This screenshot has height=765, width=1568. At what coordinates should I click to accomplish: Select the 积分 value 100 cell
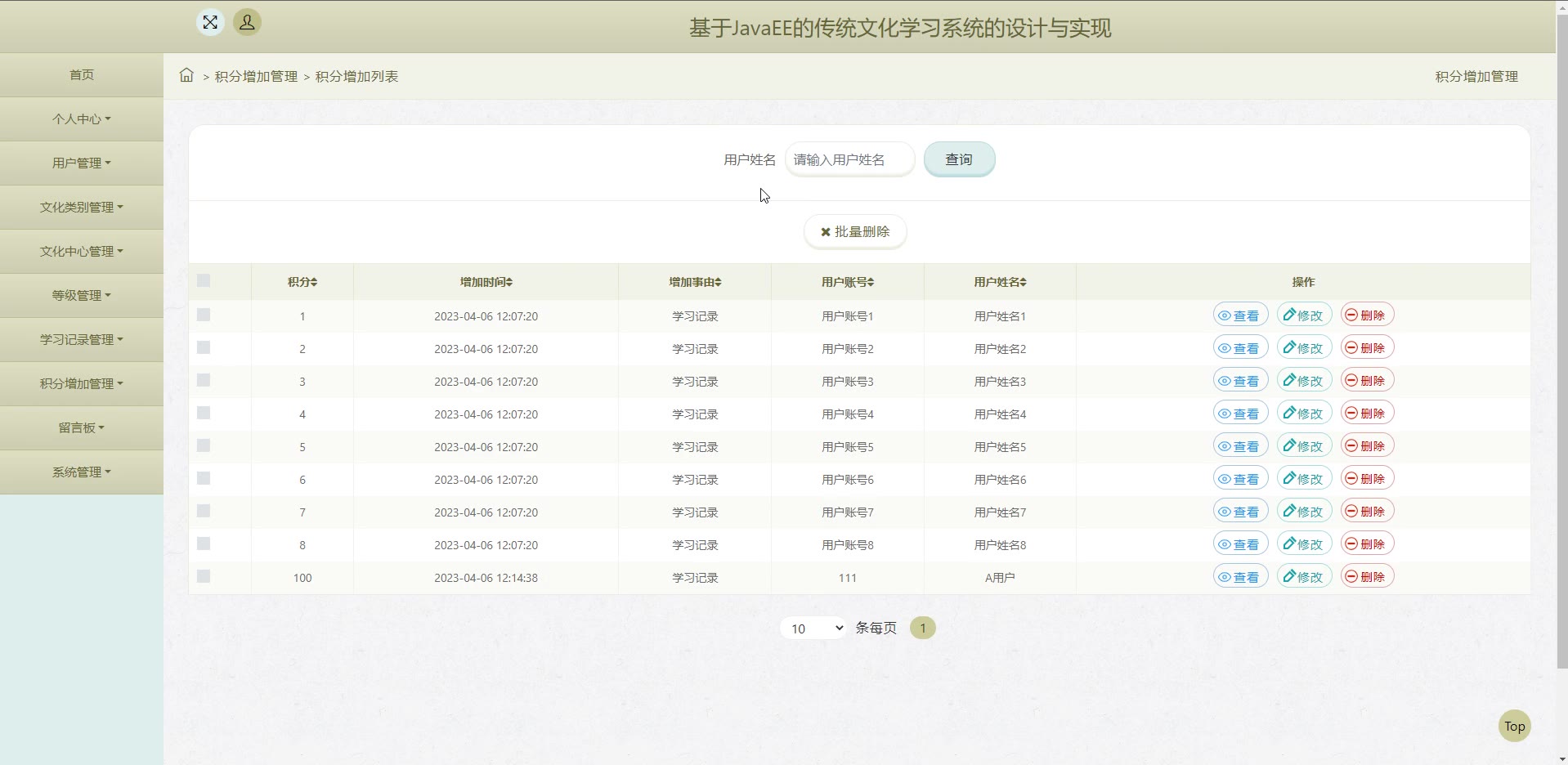(302, 577)
